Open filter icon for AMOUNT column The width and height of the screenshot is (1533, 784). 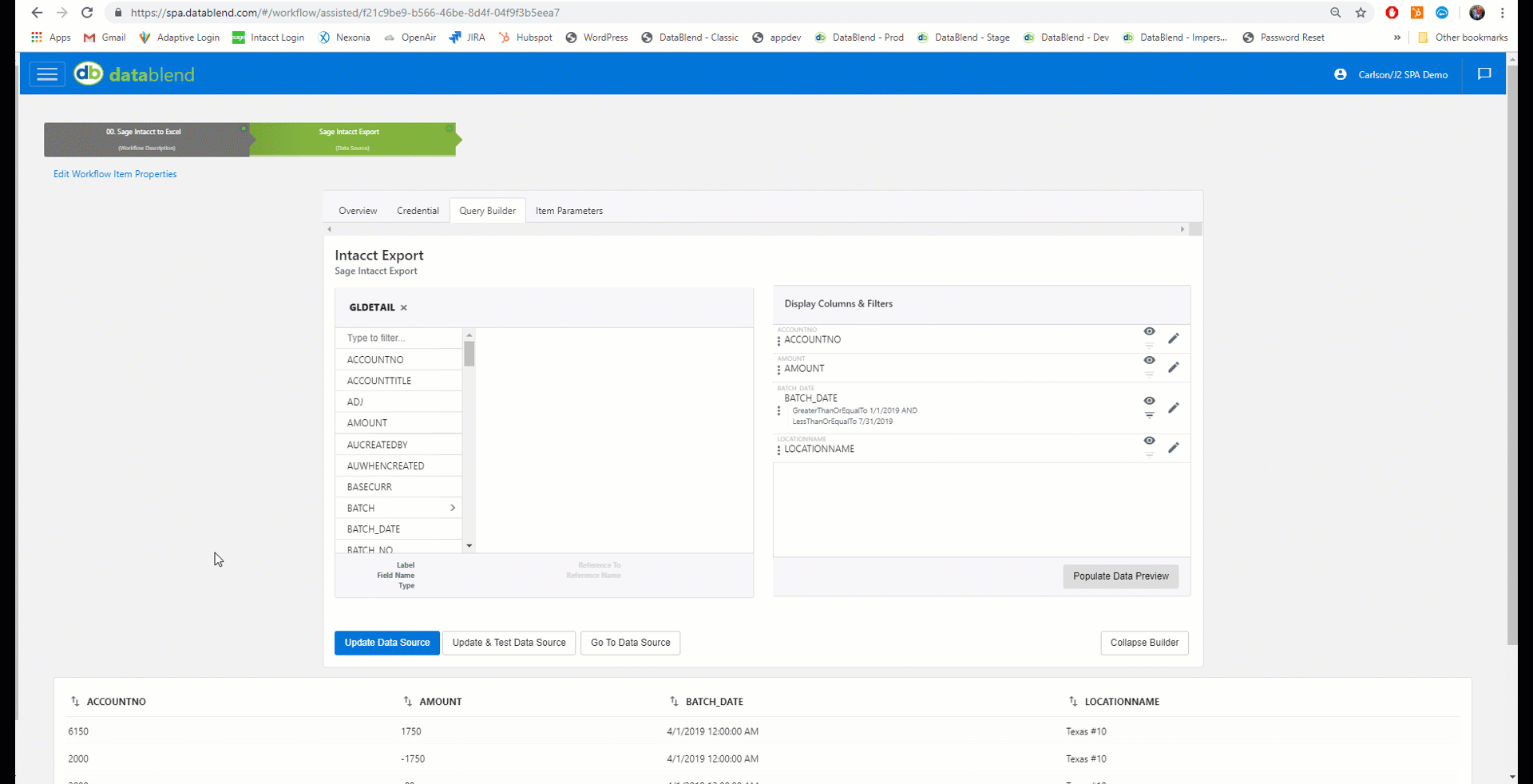click(x=1150, y=374)
